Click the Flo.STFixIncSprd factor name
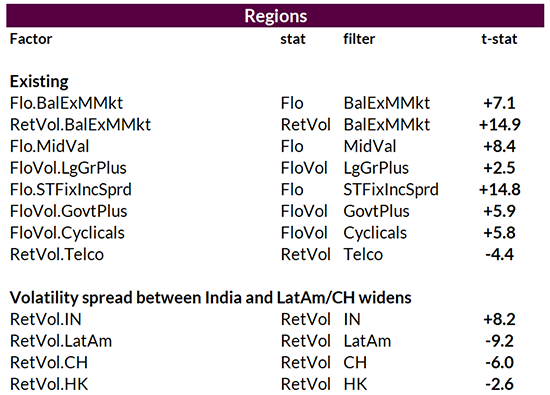This screenshot has height=395, width=550. (71, 190)
